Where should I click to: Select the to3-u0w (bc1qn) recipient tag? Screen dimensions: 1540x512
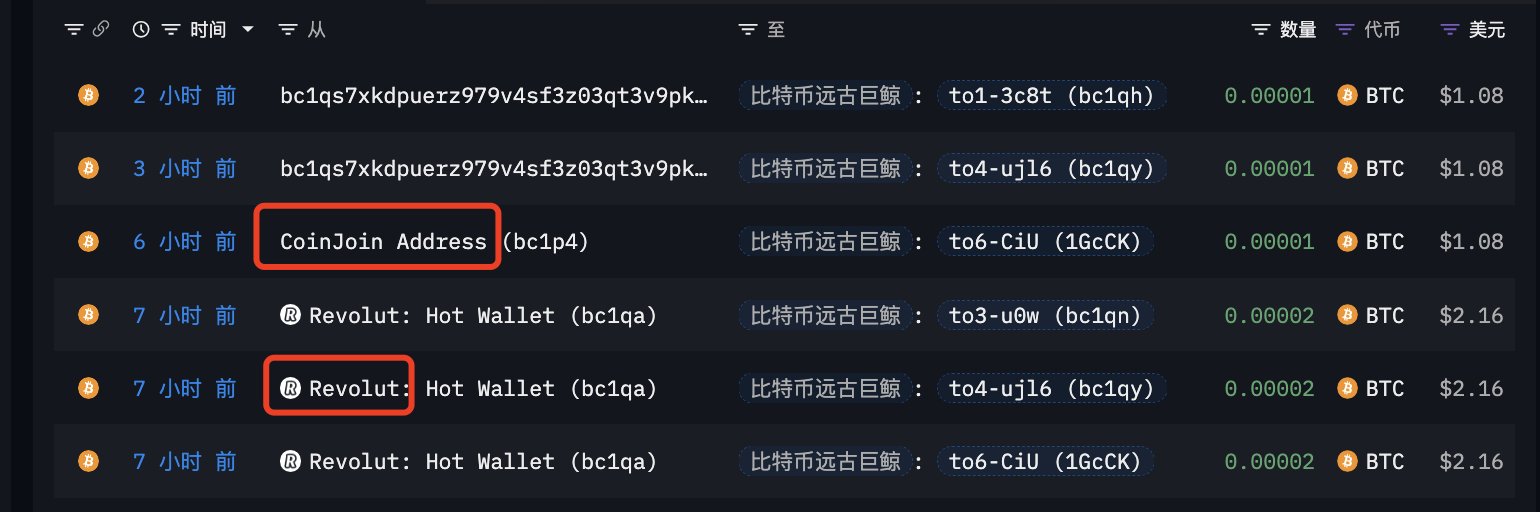pyautogui.click(x=1045, y=316)
